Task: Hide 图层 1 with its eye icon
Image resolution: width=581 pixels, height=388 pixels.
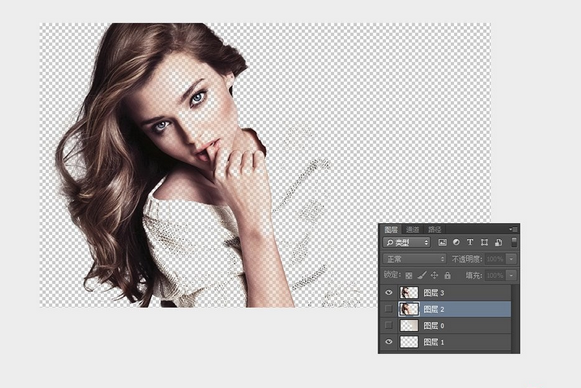Action: pos(388,342)
